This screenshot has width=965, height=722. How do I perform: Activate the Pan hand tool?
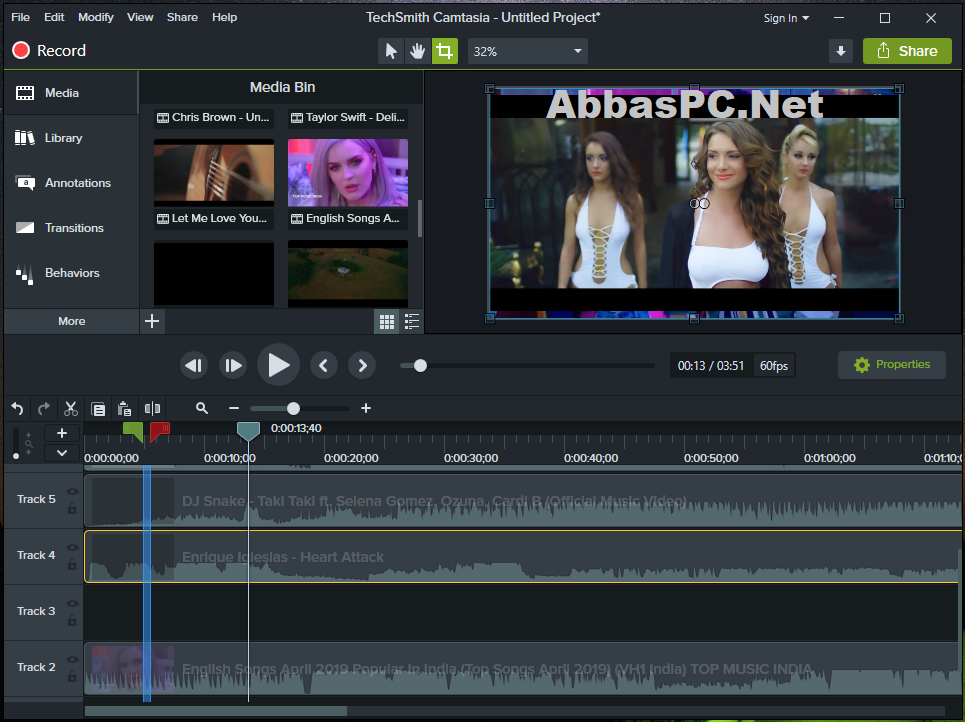[x=418, y=51]
